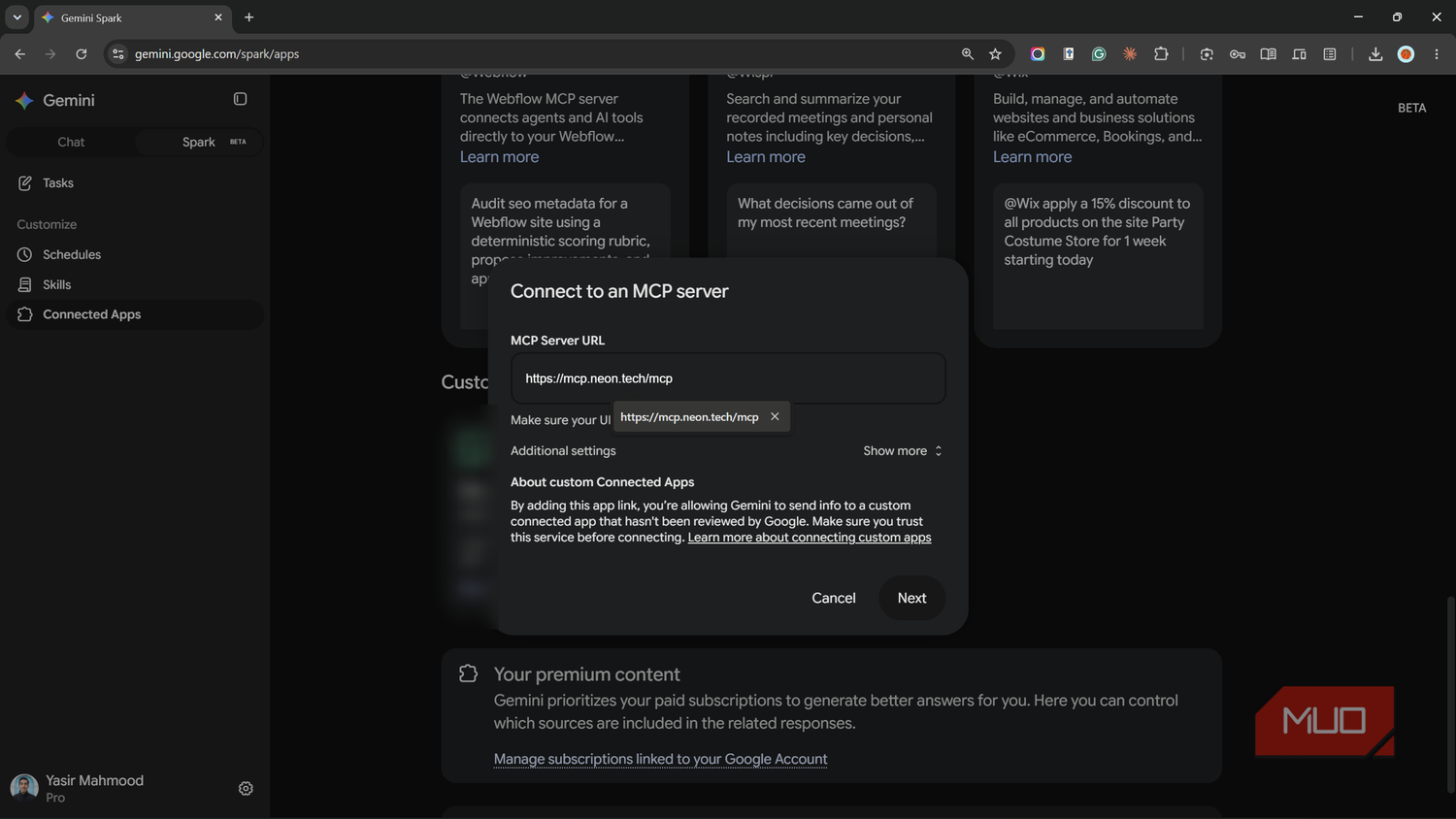This screenshot has height=819, width=1456.
Task: Click the Yasir Mahmood profile avatar
Action: tap(24, 787)
